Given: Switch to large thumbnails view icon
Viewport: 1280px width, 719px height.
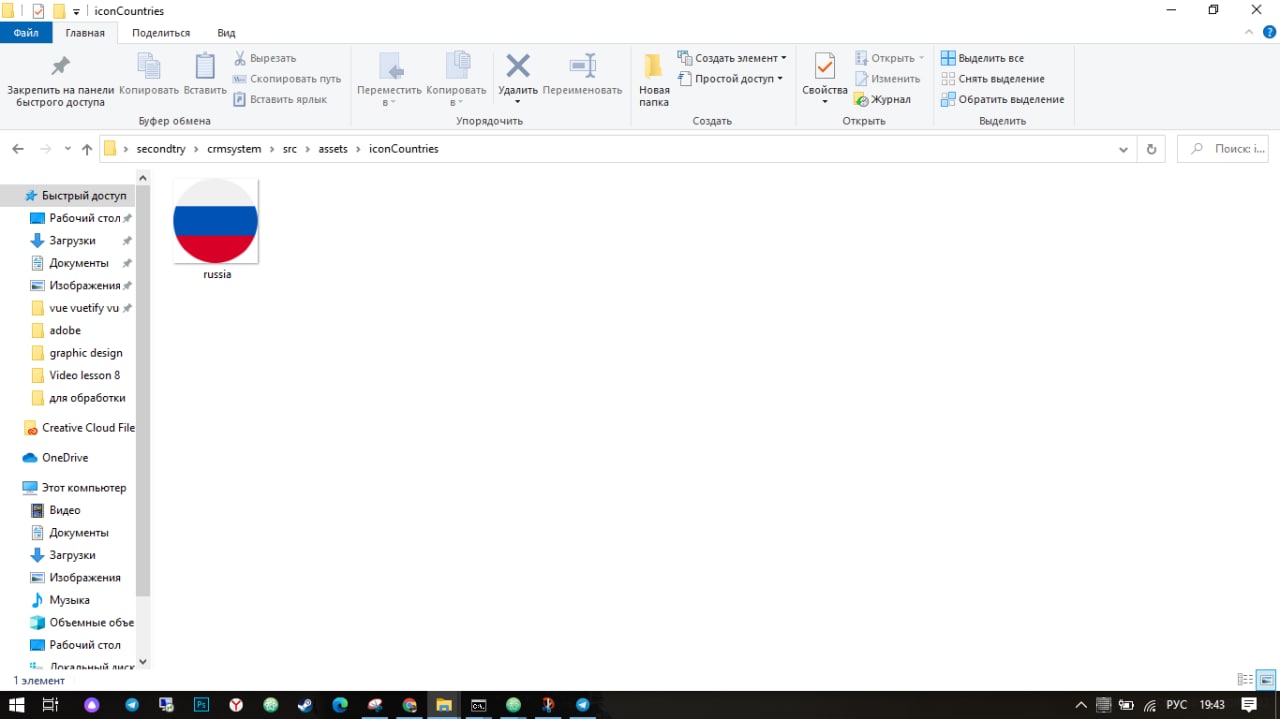Looking at the screenshot, I should 1266,680.
